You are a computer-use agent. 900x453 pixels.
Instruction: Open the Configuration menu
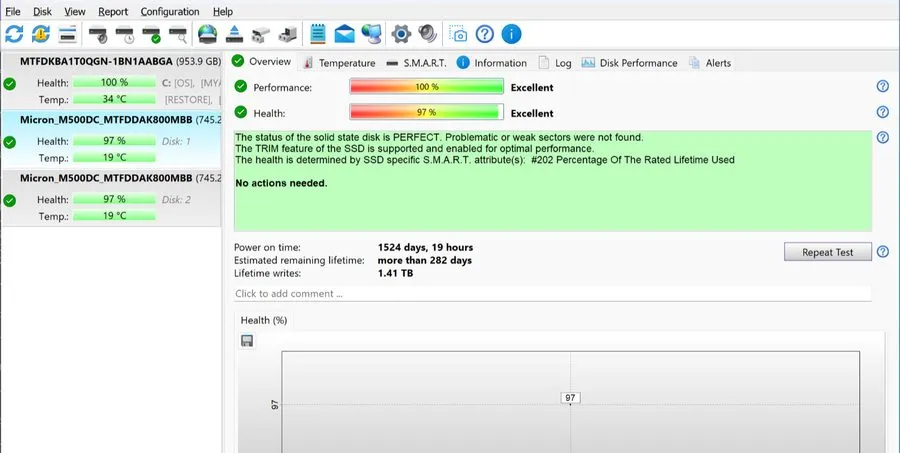pos(170,11)
